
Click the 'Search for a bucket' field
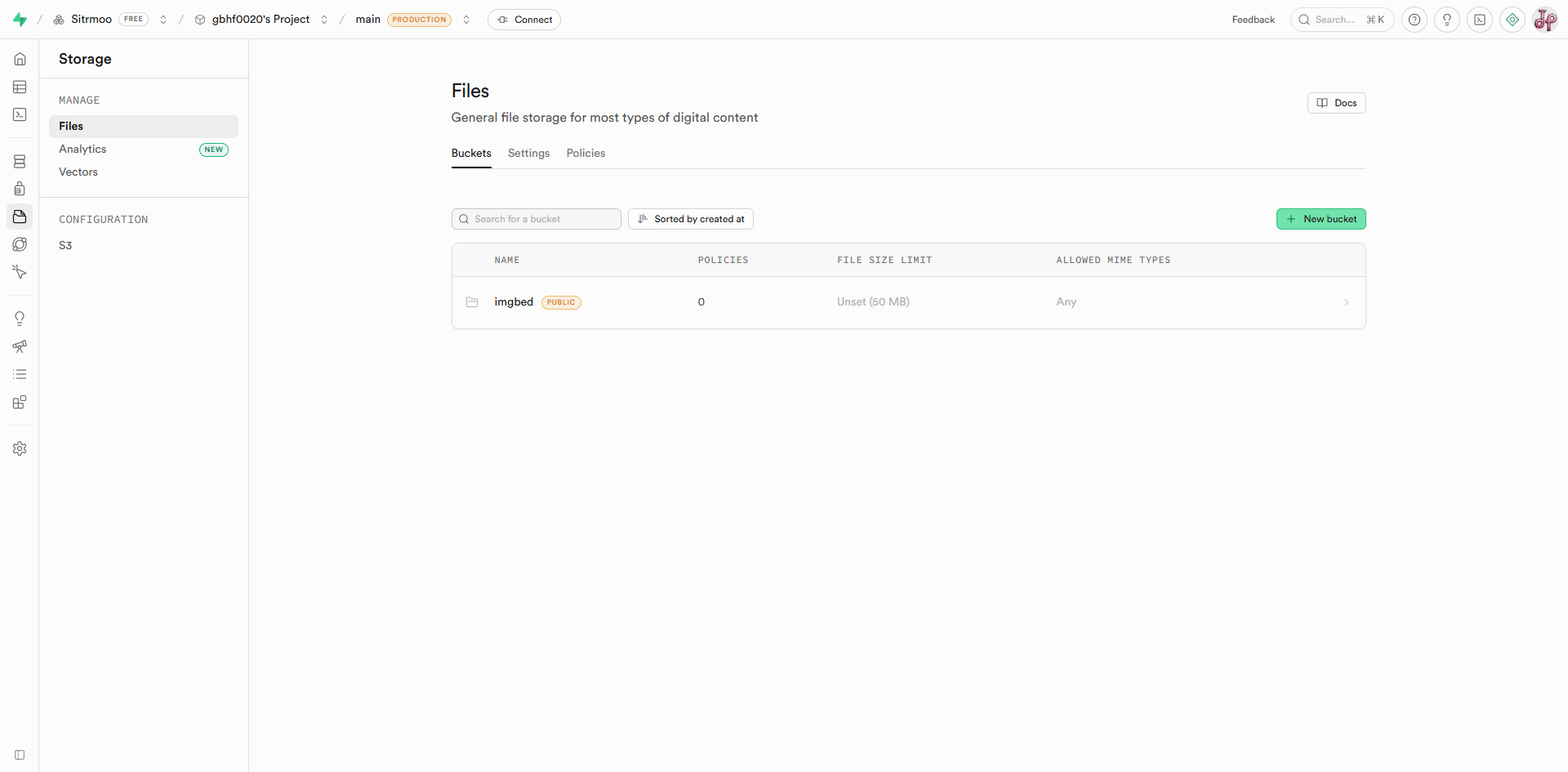[x=537, y=219]
